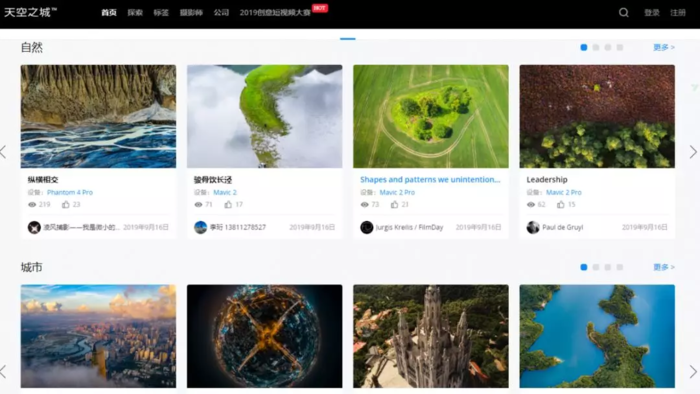
Task: Open the rocky cliff and blue river thumbnail
Action: click(98, 116)
